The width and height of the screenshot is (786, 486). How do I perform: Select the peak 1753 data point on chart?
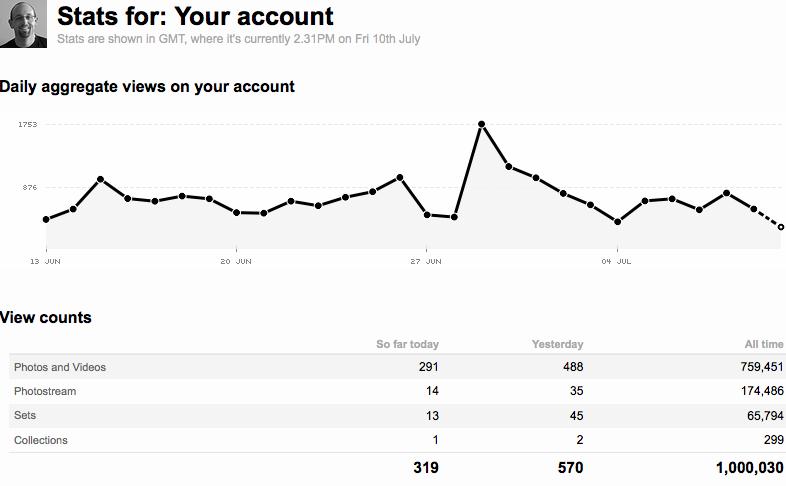point(481,124)
